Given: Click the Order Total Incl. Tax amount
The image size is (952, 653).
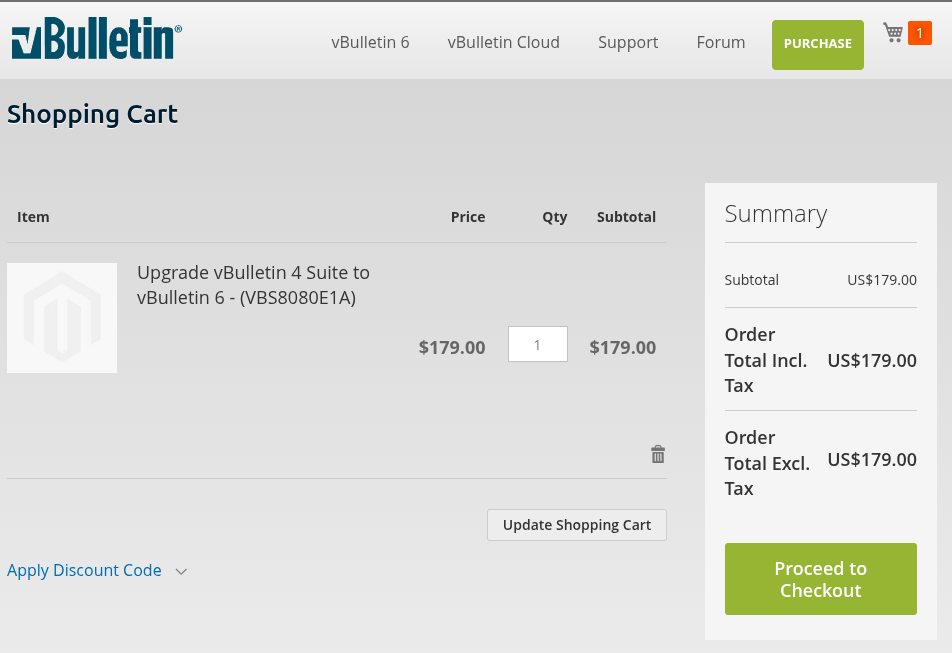Looking at the screenshot, I should (x=872, y=360).
